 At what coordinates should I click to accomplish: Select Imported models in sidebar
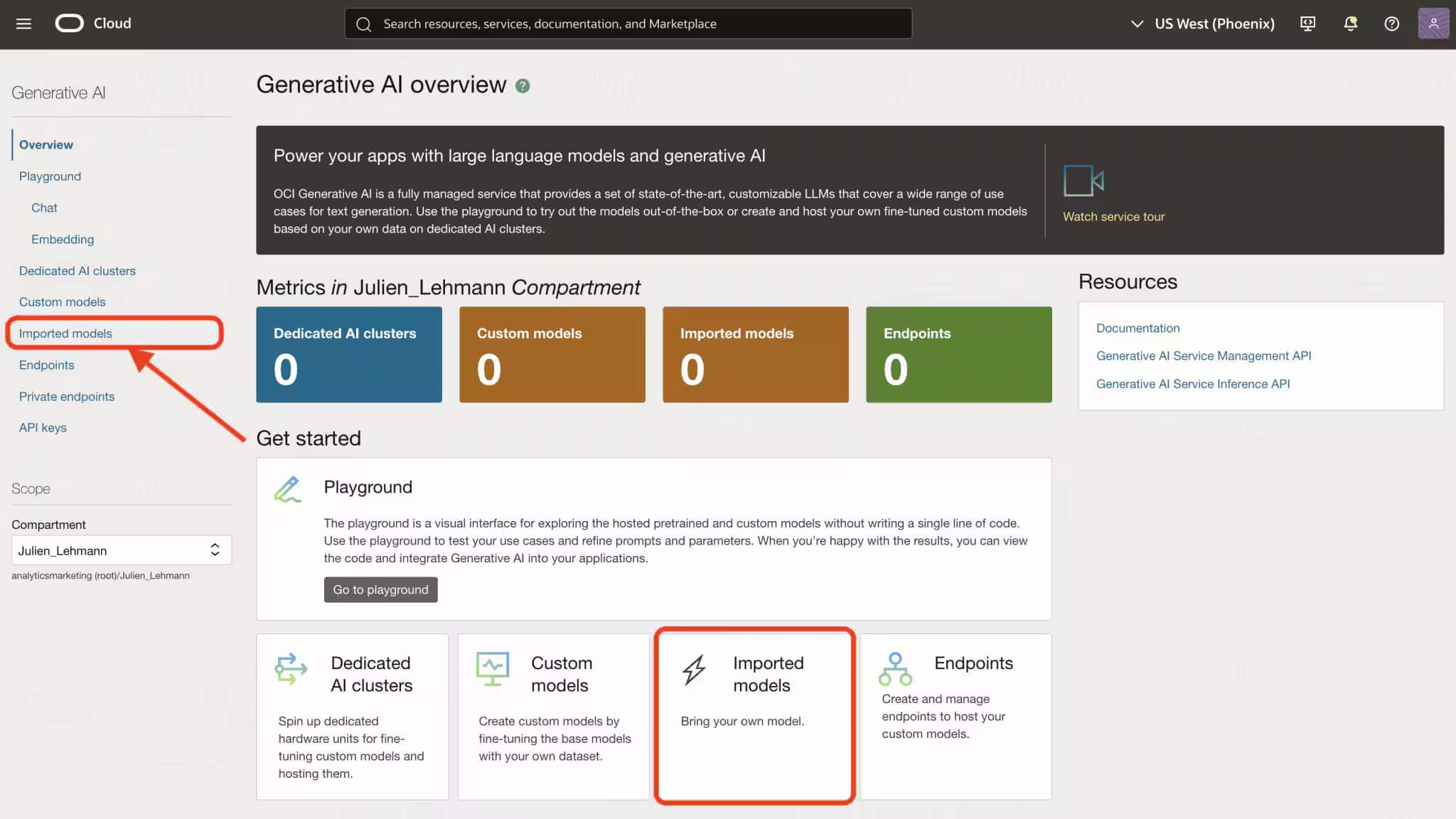pyautogui.click(x=65, y=333)
